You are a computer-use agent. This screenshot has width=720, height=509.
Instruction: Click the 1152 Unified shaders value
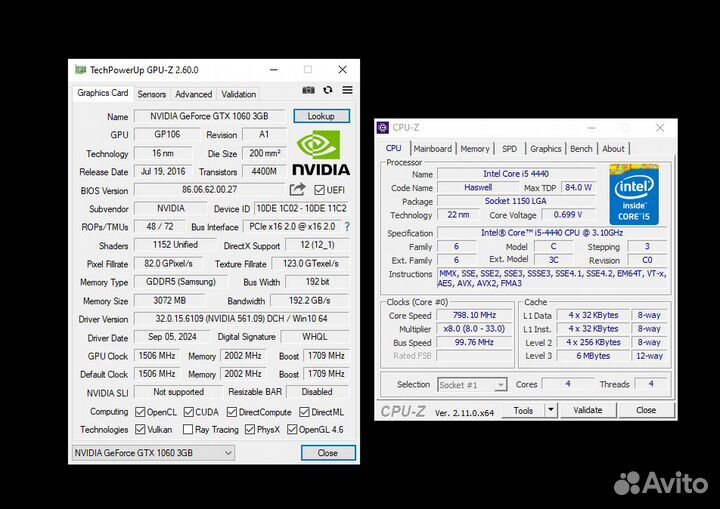pos(175,245)
